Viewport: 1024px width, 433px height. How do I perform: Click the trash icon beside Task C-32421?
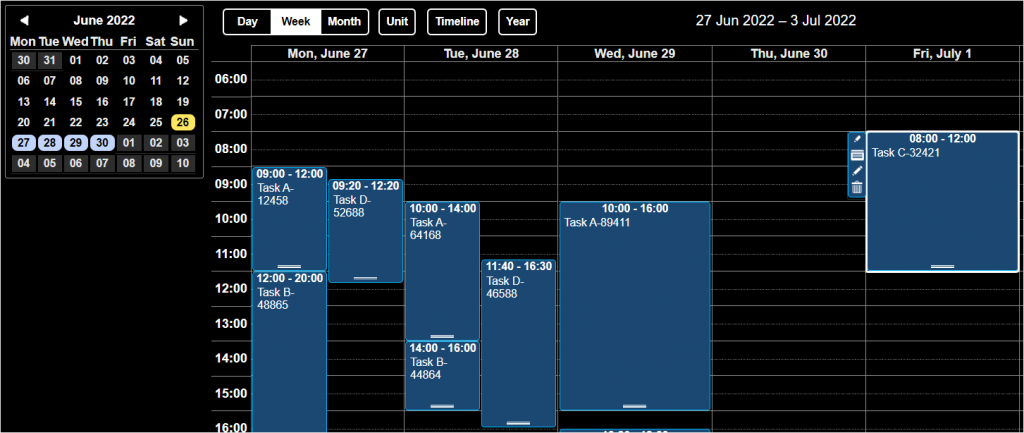point(857,188)
